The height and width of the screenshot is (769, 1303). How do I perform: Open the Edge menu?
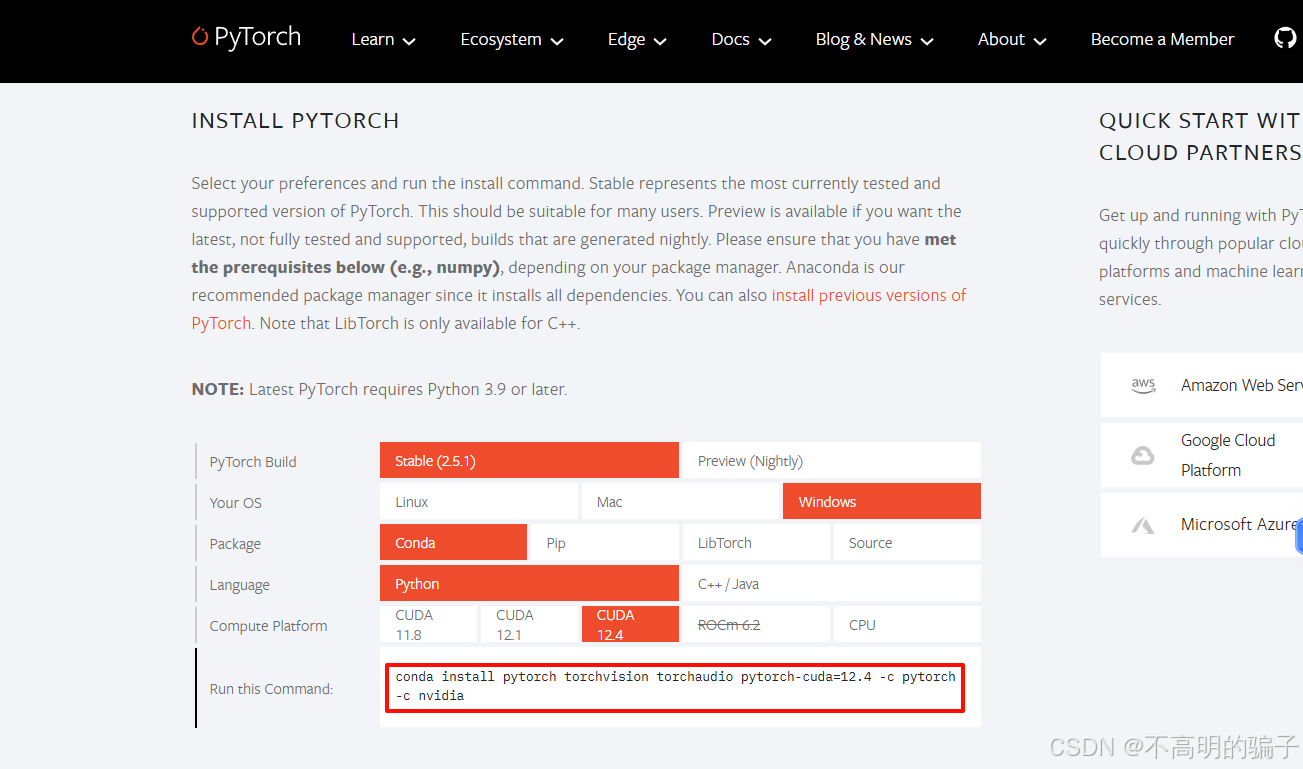click(x=637, y=40)
